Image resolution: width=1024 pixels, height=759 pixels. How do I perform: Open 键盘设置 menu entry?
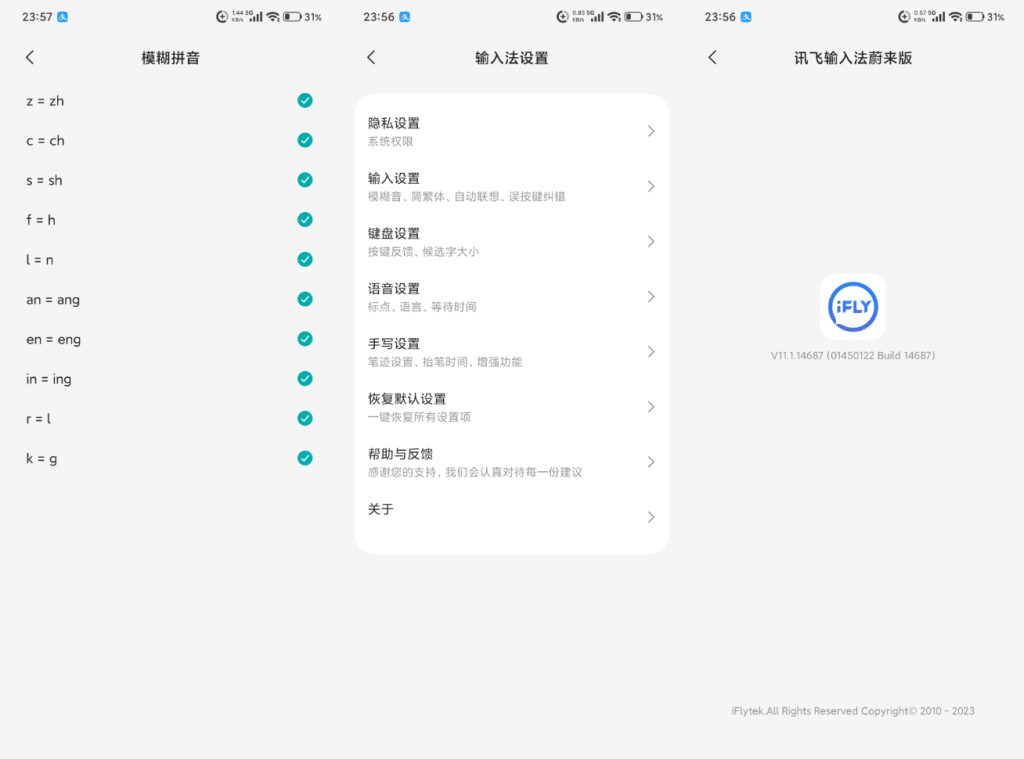pyautogui.click(x=511, y=242)
